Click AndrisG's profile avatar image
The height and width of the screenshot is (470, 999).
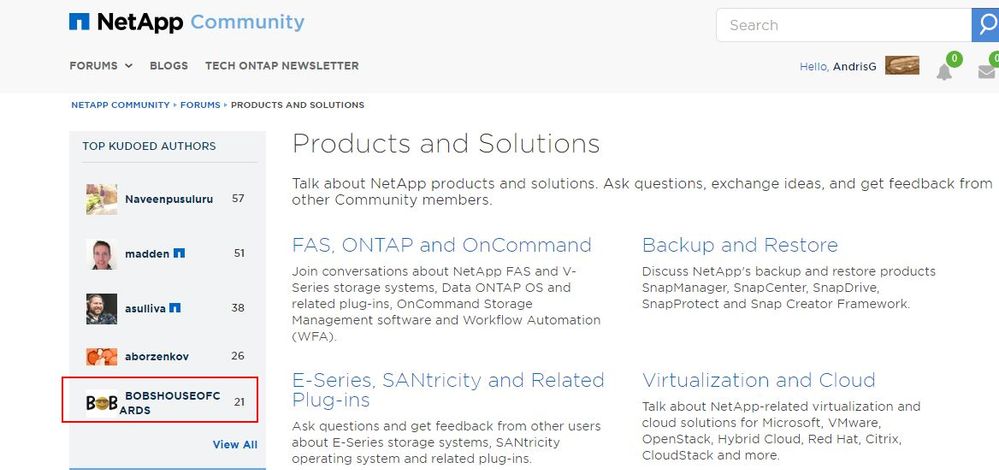coord(902,66)
